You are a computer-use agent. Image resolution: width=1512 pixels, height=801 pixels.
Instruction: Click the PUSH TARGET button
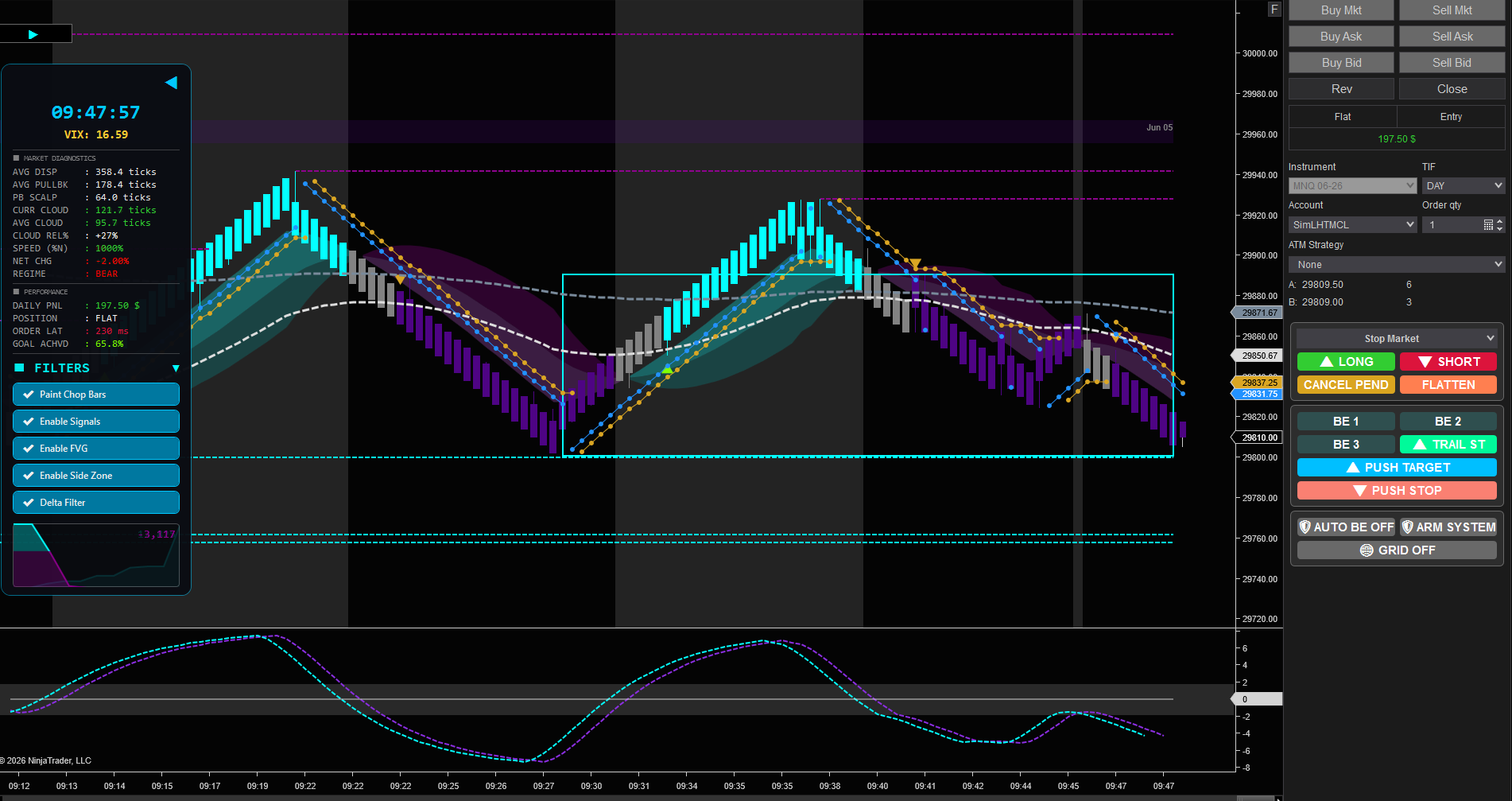pyautogui.click(x=1397, y=468)
